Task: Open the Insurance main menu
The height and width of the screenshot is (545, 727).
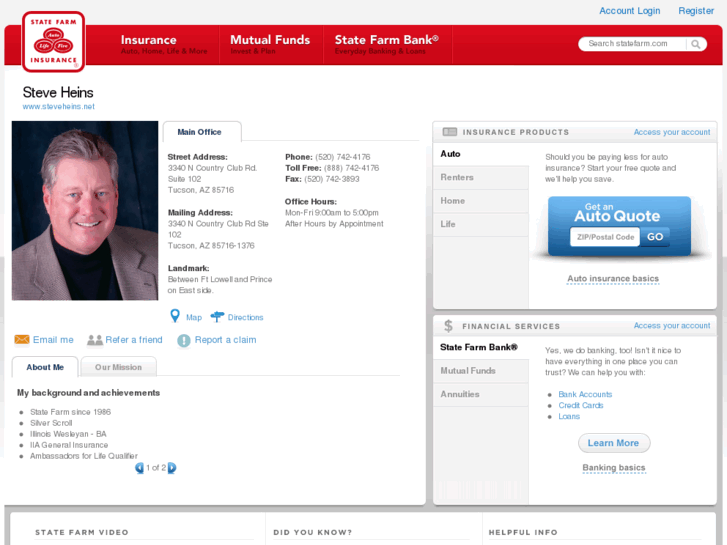Action: 164,45
